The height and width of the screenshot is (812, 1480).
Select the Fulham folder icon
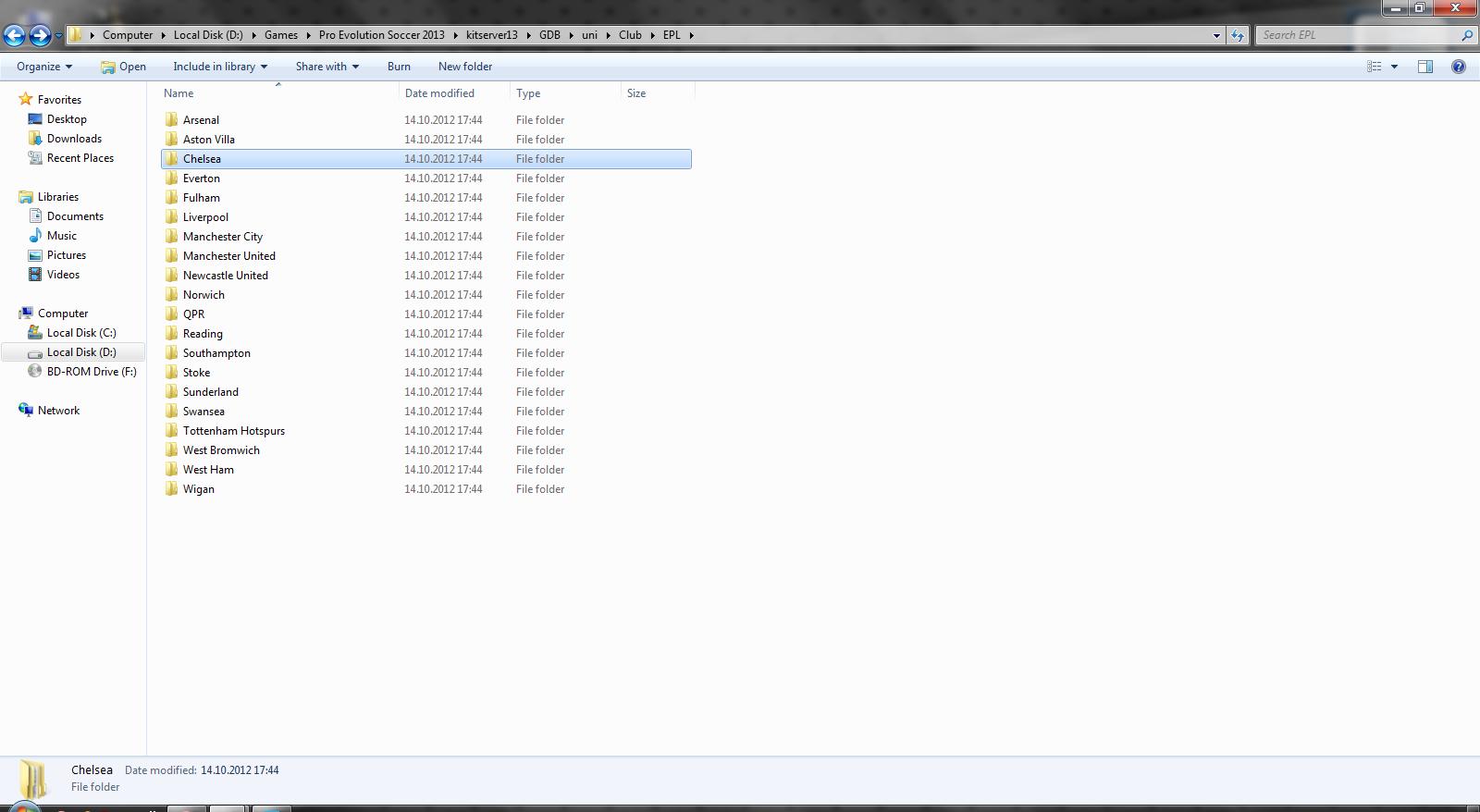point(171,198)
